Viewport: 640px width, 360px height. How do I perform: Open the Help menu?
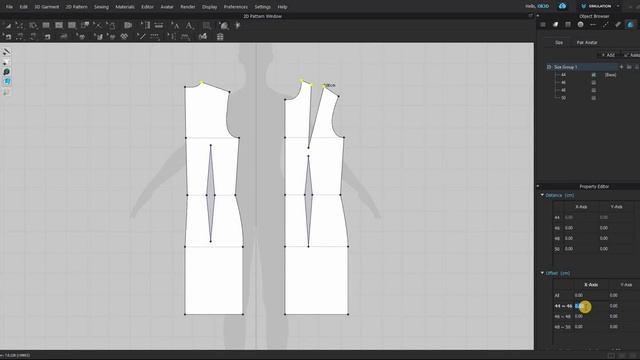point(282,7)
